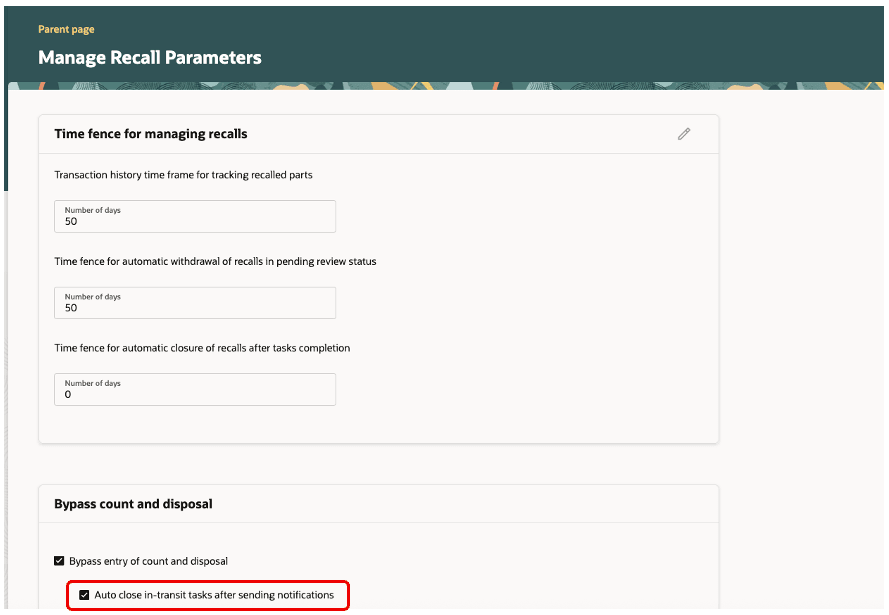
Task: Click the pencil icon to edit time fence settings
Action: point(684,133)
